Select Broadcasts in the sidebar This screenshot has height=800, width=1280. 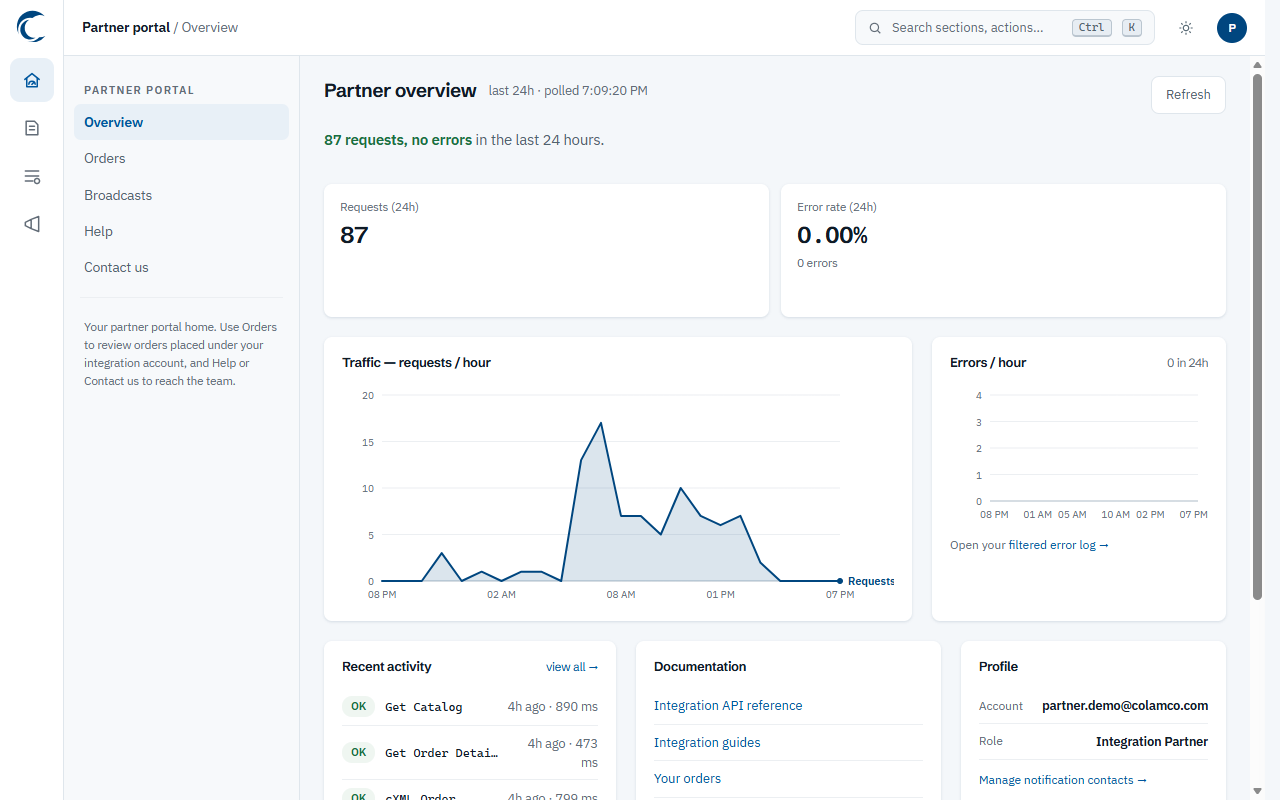181,195
